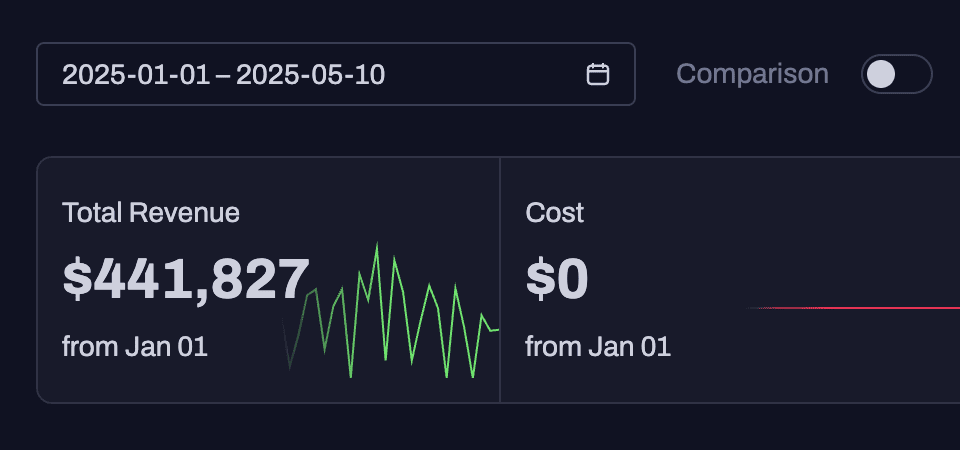Click the calendar icon in date field

598,74
